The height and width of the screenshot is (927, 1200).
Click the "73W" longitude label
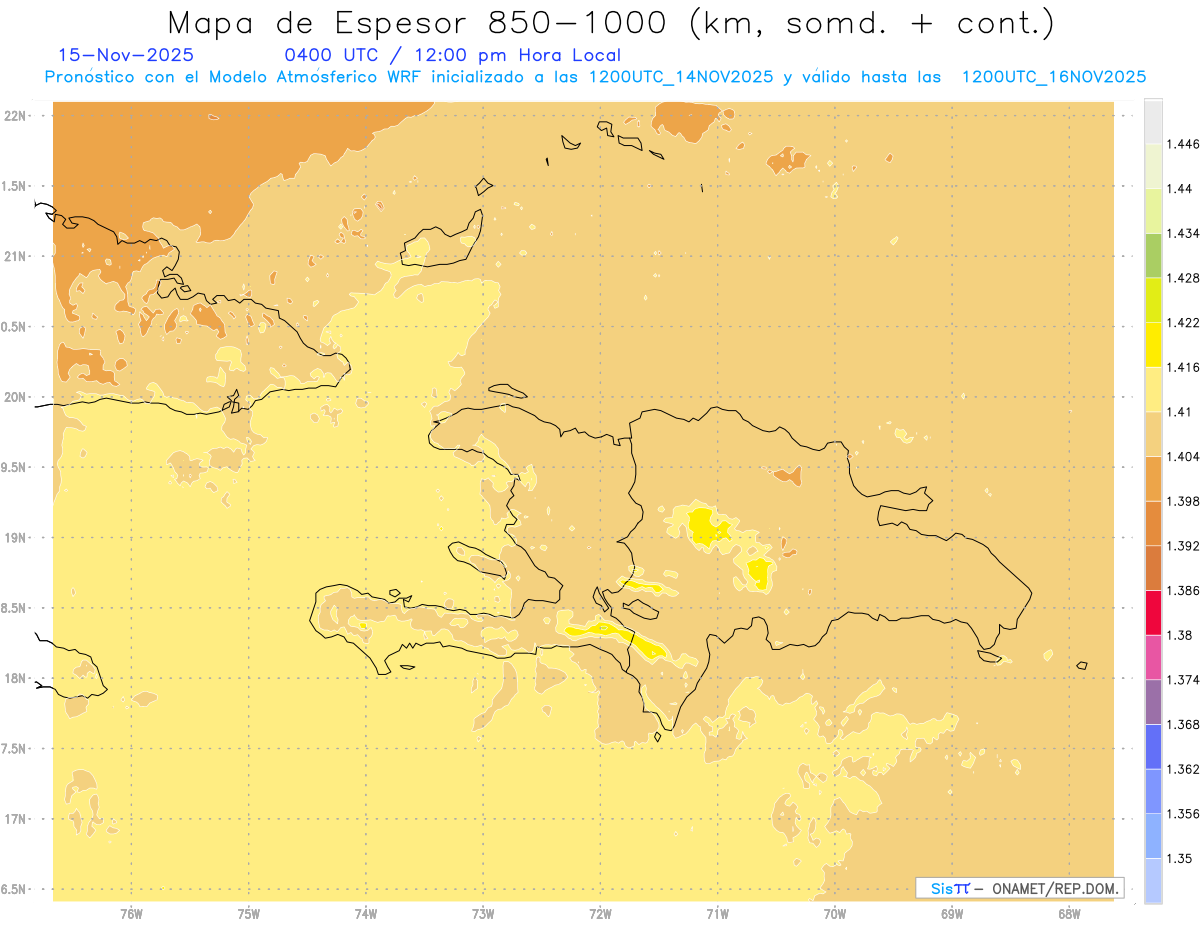pos(483,913)
